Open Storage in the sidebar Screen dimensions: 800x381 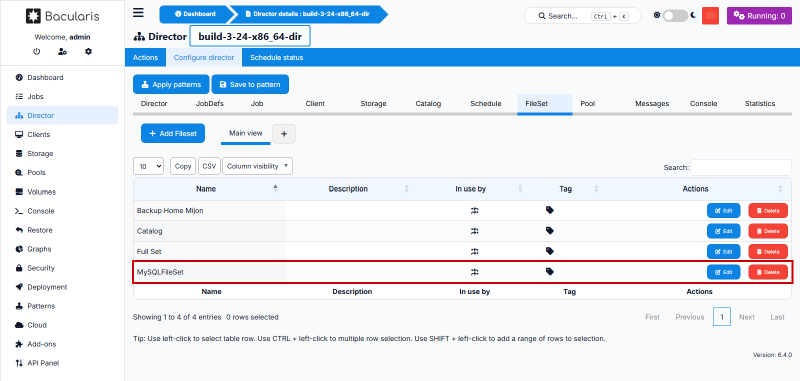coord(62,154)
